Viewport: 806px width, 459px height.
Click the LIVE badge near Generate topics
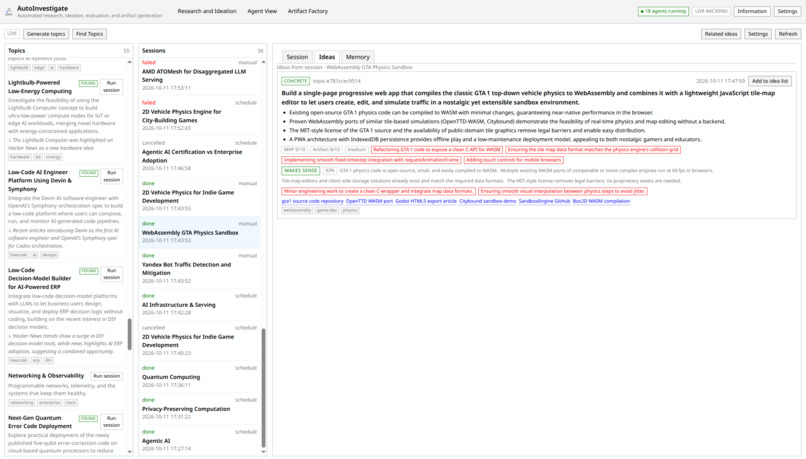[12, 33]
